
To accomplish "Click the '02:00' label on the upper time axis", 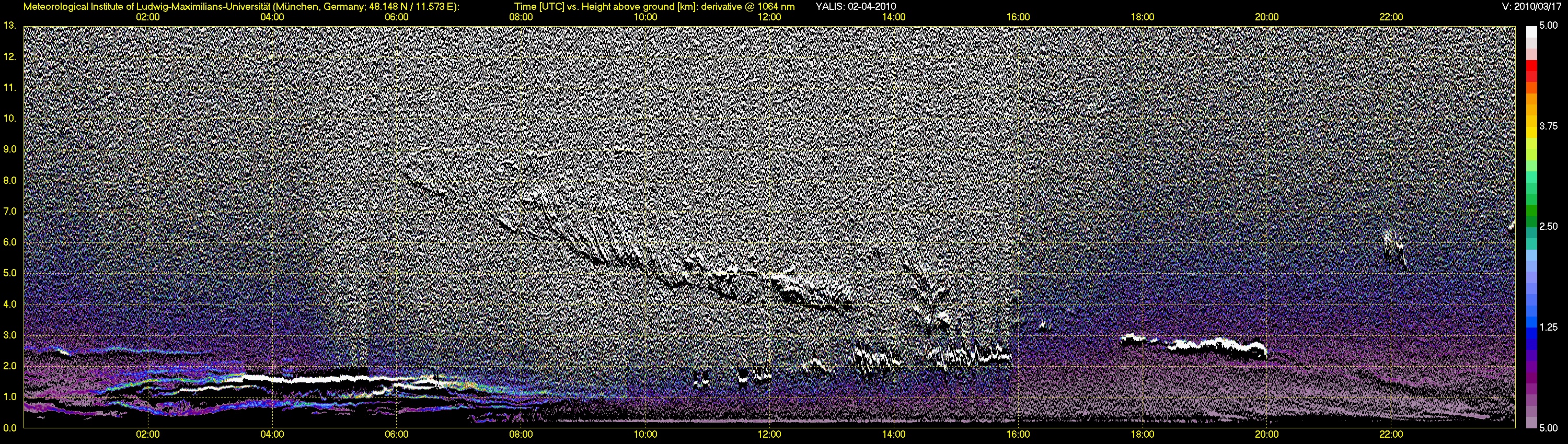I will [148, 17].
